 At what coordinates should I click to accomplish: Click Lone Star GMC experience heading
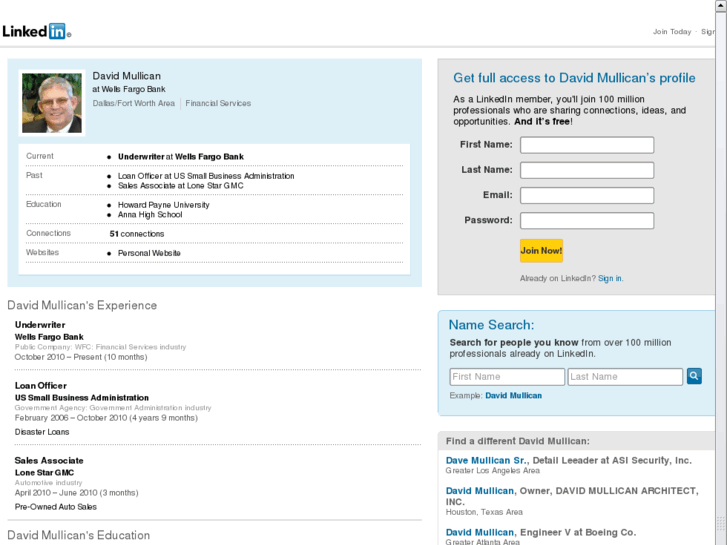44,473
